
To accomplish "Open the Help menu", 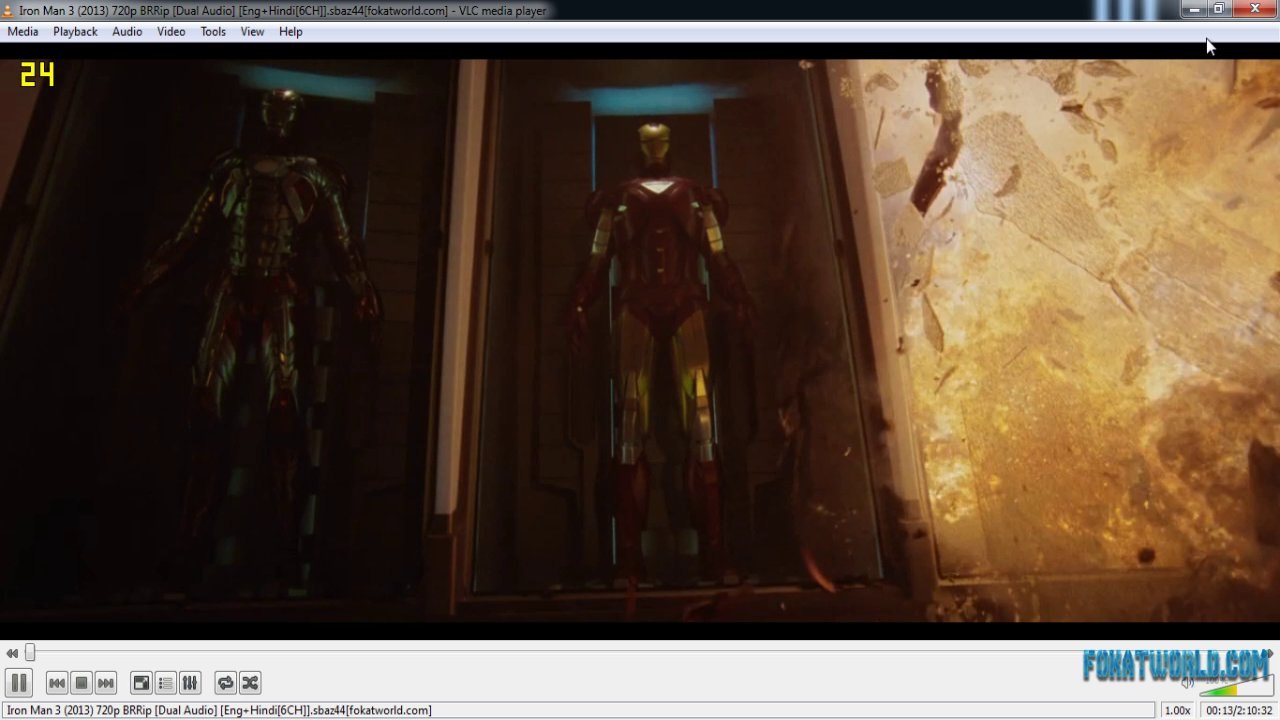I will [291, 32].
